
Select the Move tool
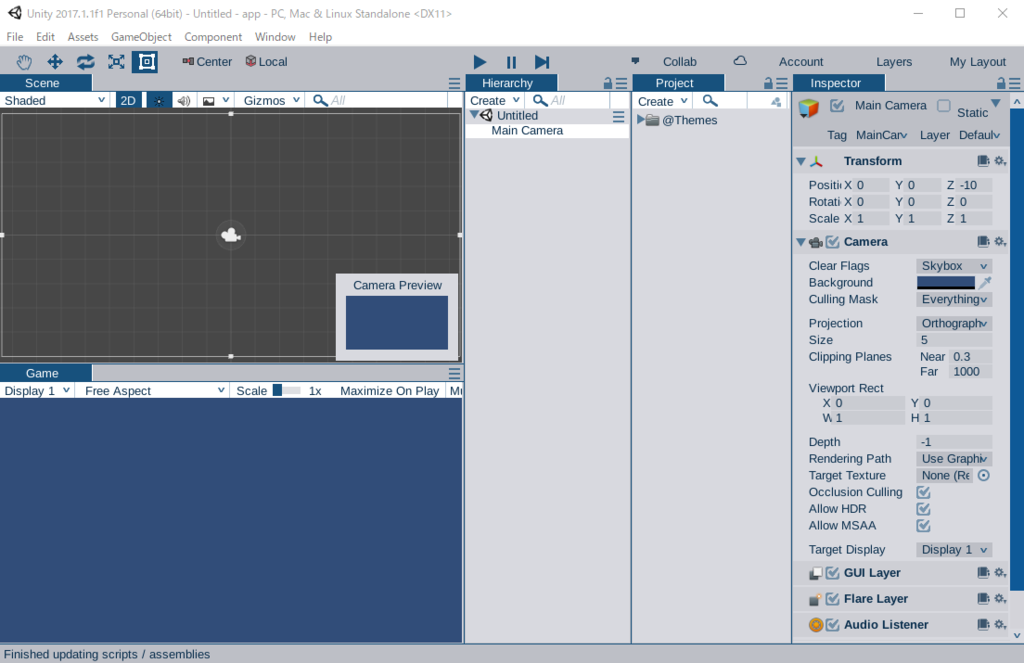54,61
